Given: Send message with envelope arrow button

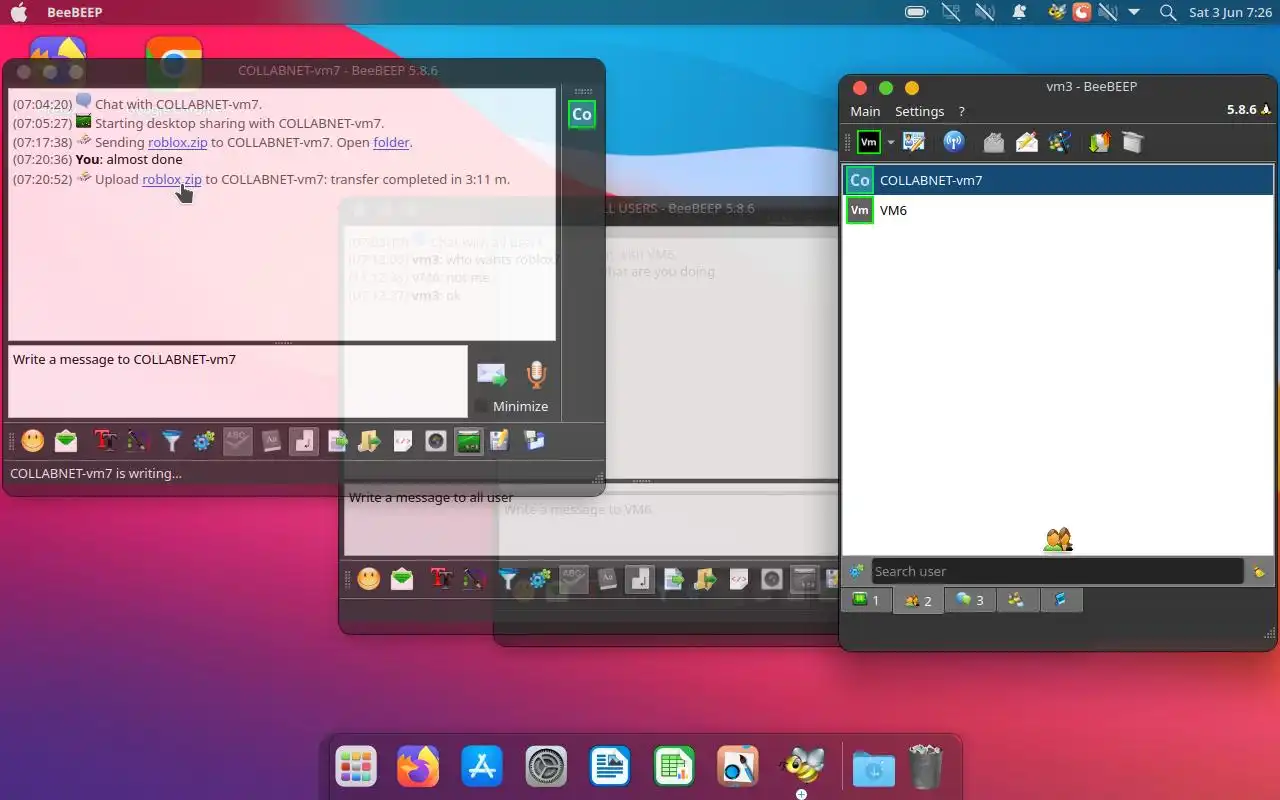Looking at the screenshot, I should [491, 375].
